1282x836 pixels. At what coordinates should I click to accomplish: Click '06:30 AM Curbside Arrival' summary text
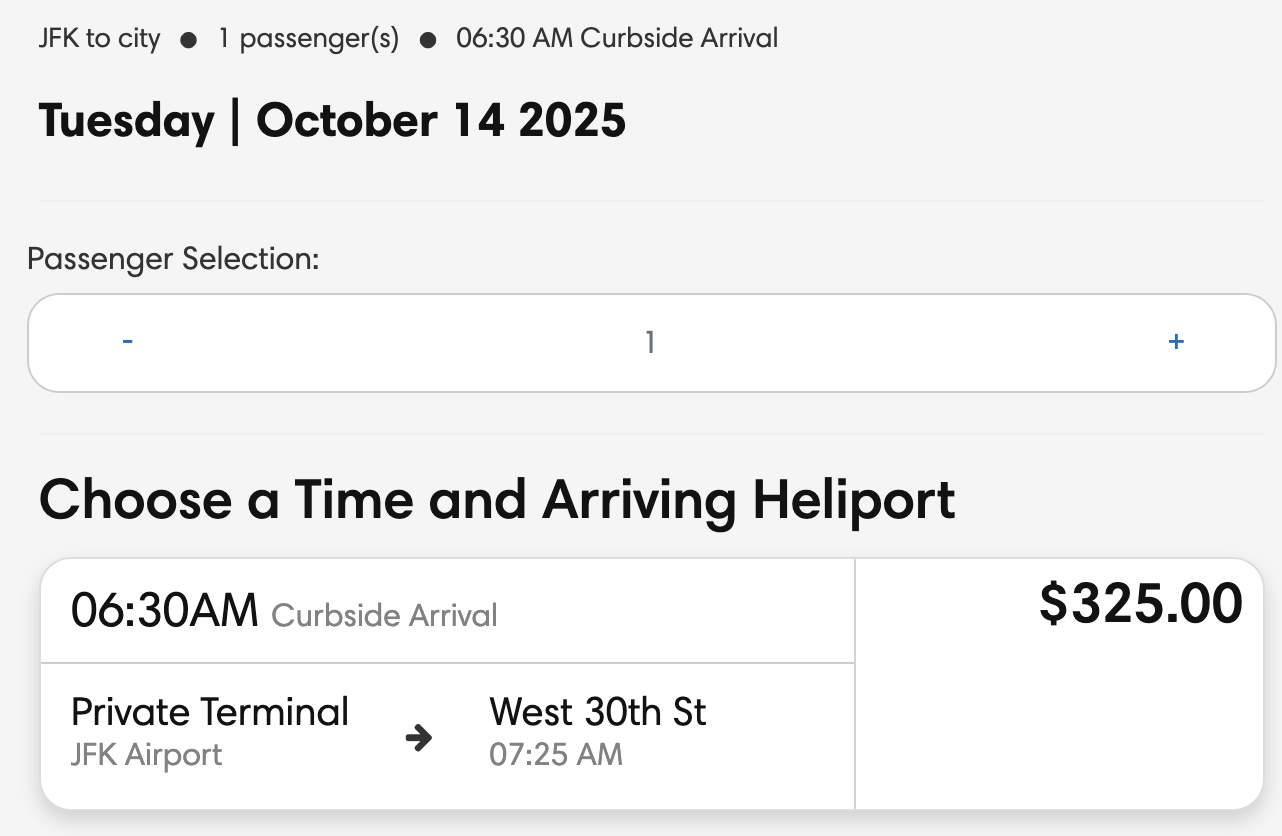(617, 39)
